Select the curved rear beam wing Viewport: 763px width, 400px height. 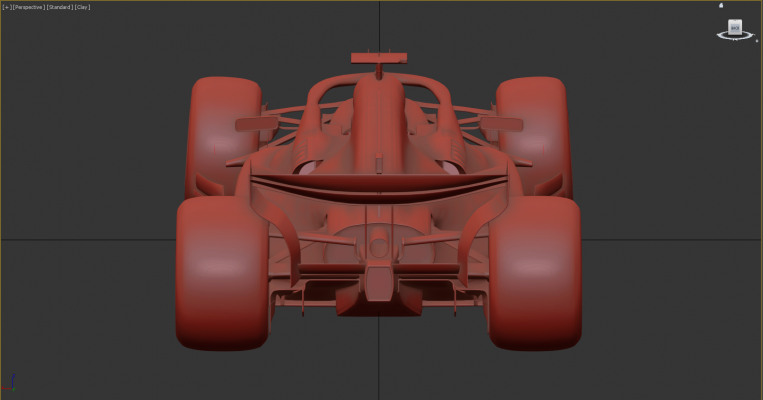(379, 185)
